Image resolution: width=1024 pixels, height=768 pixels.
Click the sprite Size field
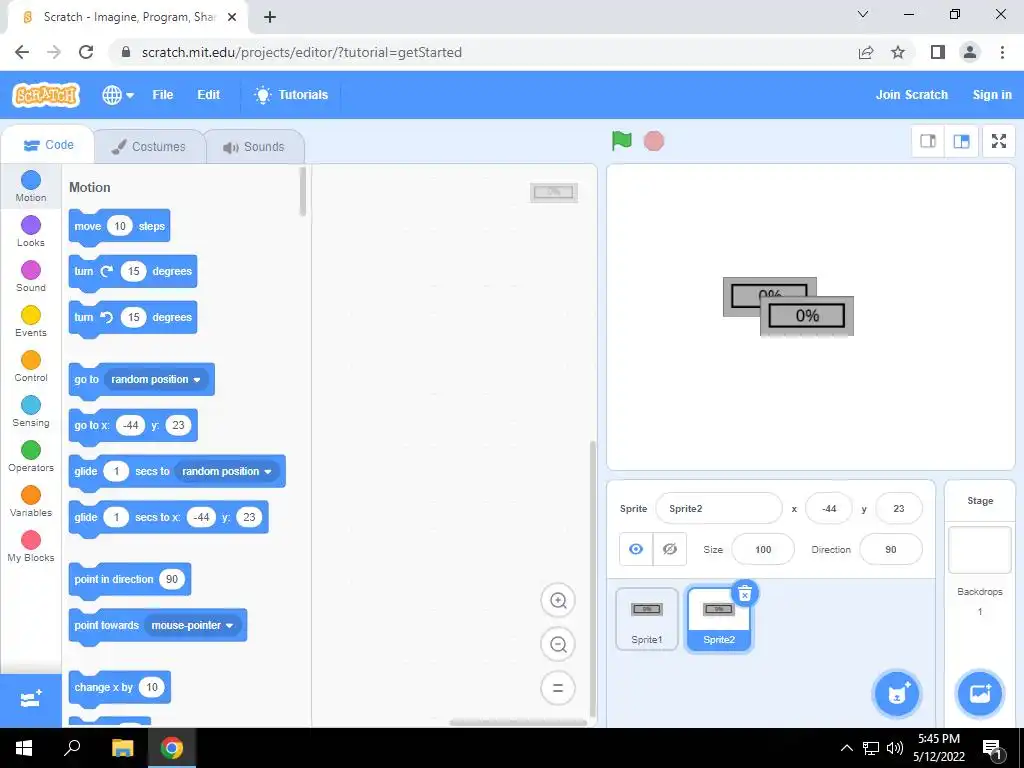click(x=763, y=550)
